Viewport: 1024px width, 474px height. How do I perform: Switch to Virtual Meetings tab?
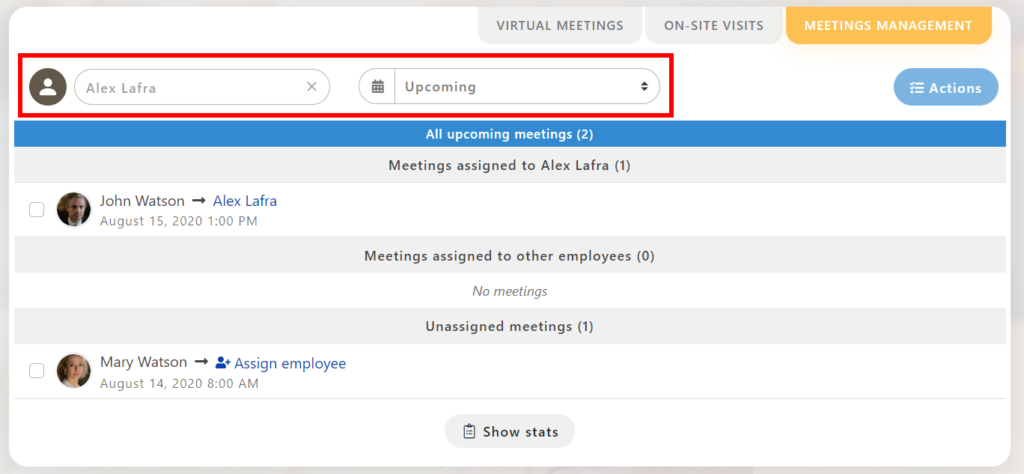pyautogui.click(x=559, y=25)
